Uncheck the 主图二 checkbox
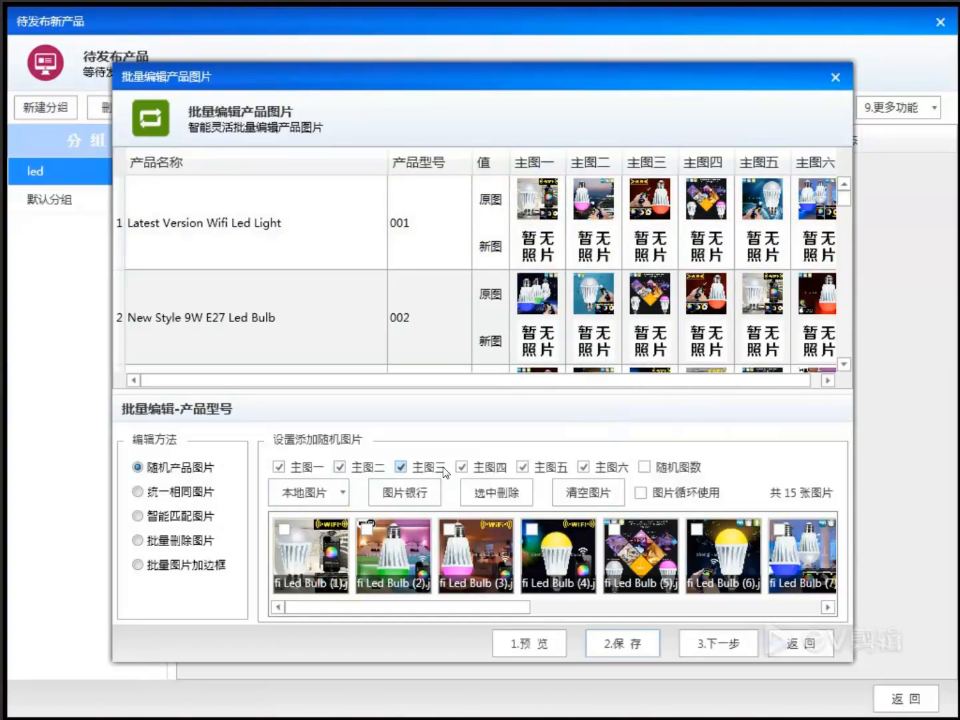 tap(340, 467)
